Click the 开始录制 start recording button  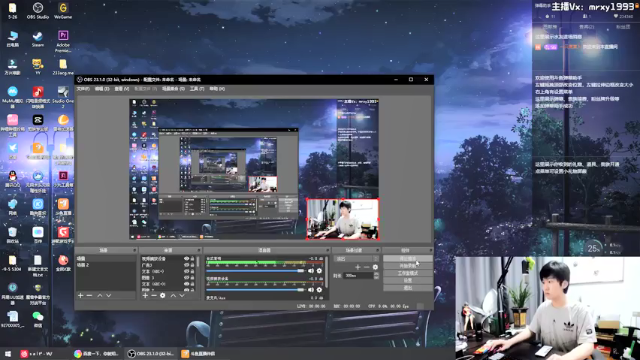[x=408, y=266]
